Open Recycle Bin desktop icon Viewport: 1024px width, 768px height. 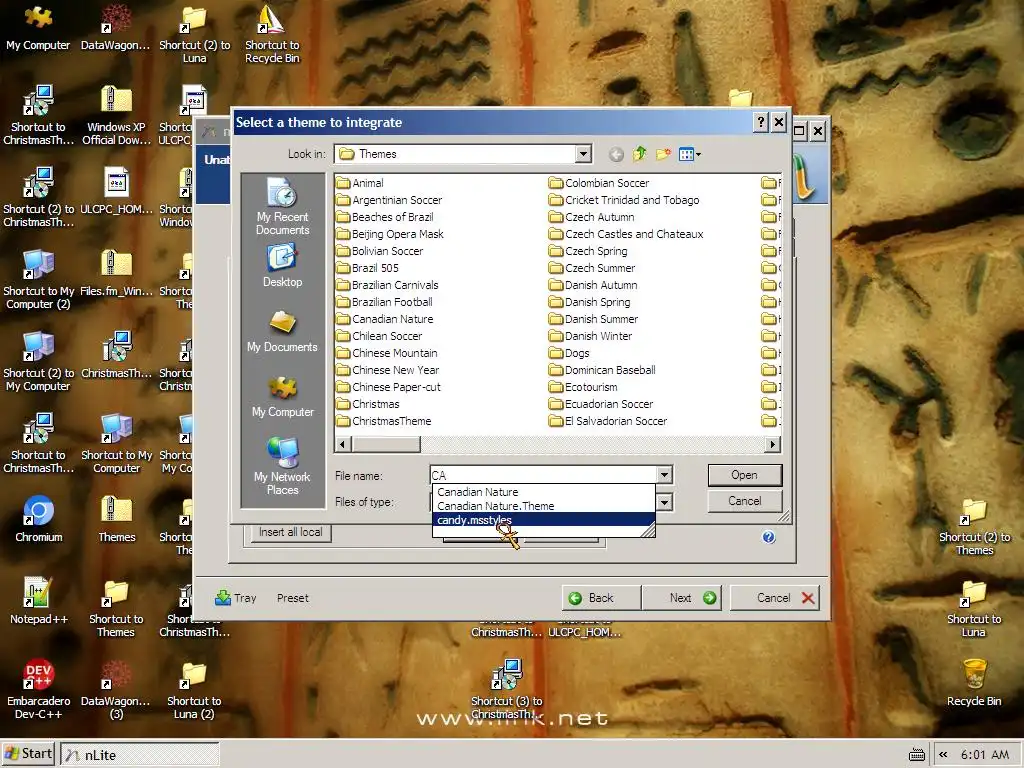tap(974, 683)
